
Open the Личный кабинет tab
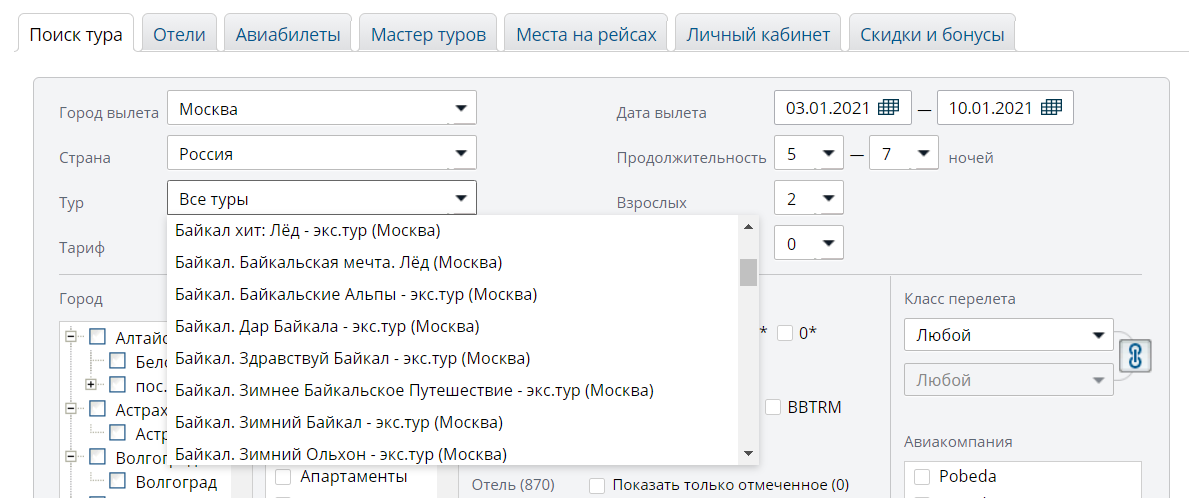point(758,34)
